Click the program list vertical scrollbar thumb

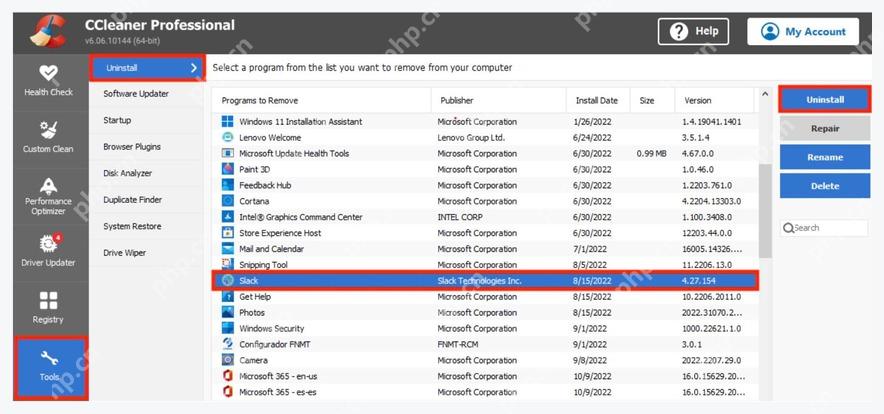(x=764, y=211)
